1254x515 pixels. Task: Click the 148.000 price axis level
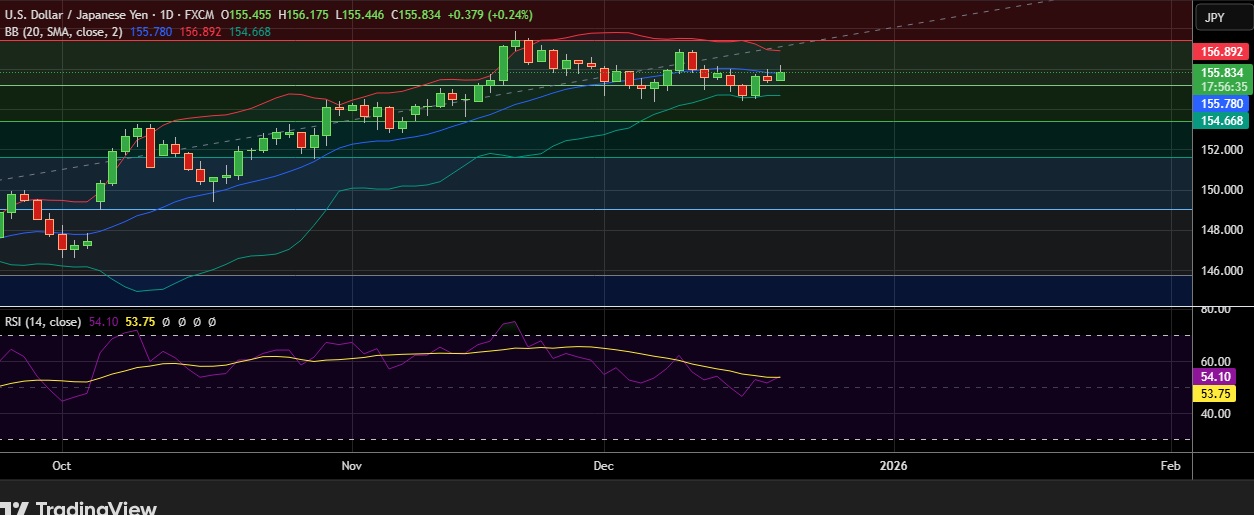click(1221, 230)
